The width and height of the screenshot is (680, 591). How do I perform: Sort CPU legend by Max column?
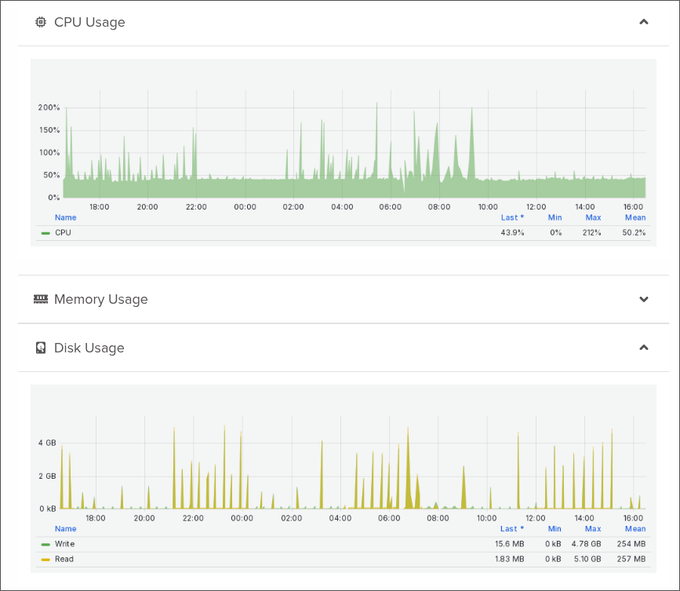pos(593,218)
